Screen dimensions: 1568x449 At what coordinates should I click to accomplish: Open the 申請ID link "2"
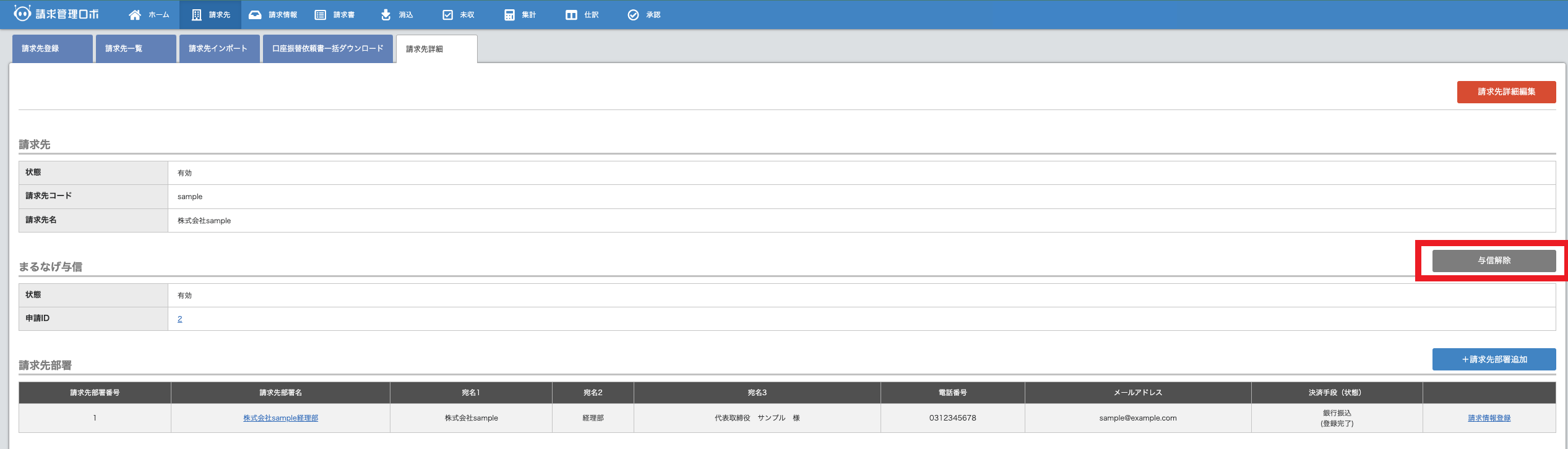179,319
